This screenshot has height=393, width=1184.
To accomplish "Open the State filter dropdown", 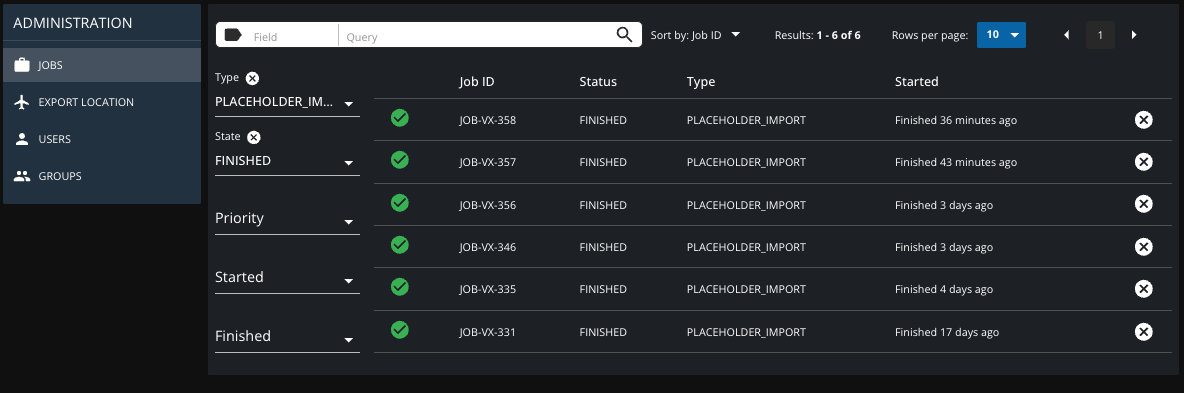I will [x=287, y=161].
